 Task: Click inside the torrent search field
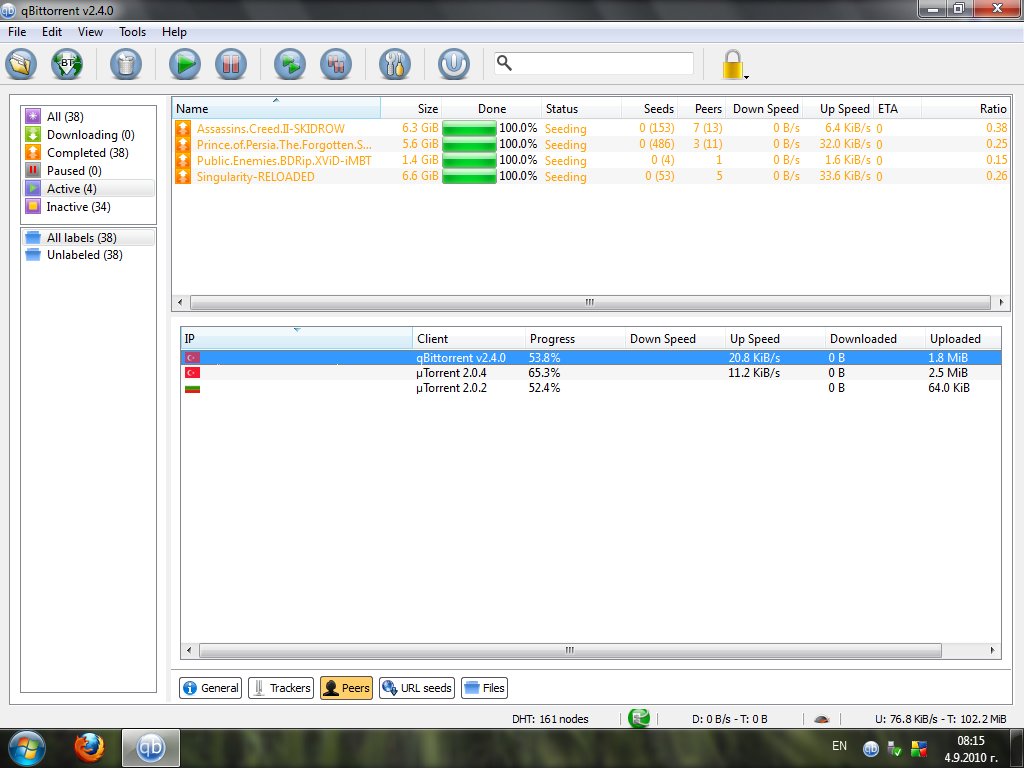click(x=594, y=63)
